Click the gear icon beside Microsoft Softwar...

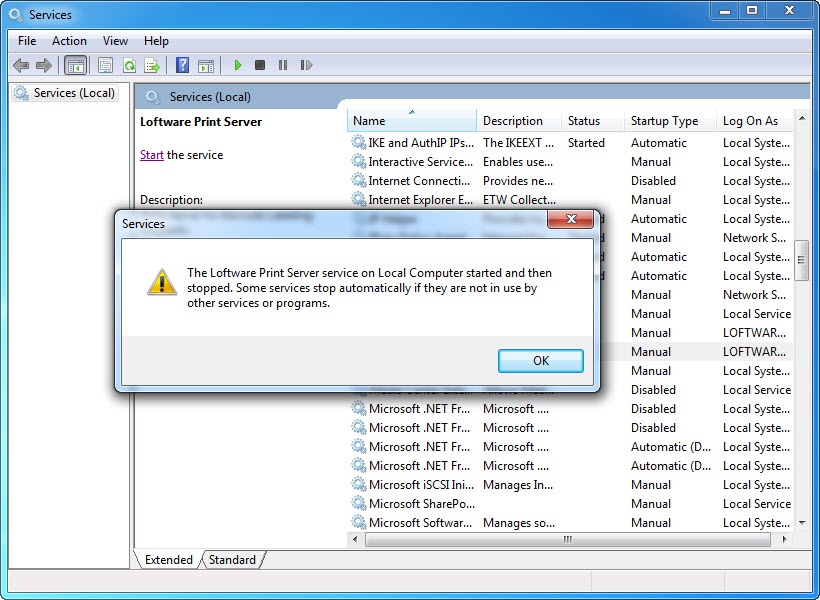(358, 522)
